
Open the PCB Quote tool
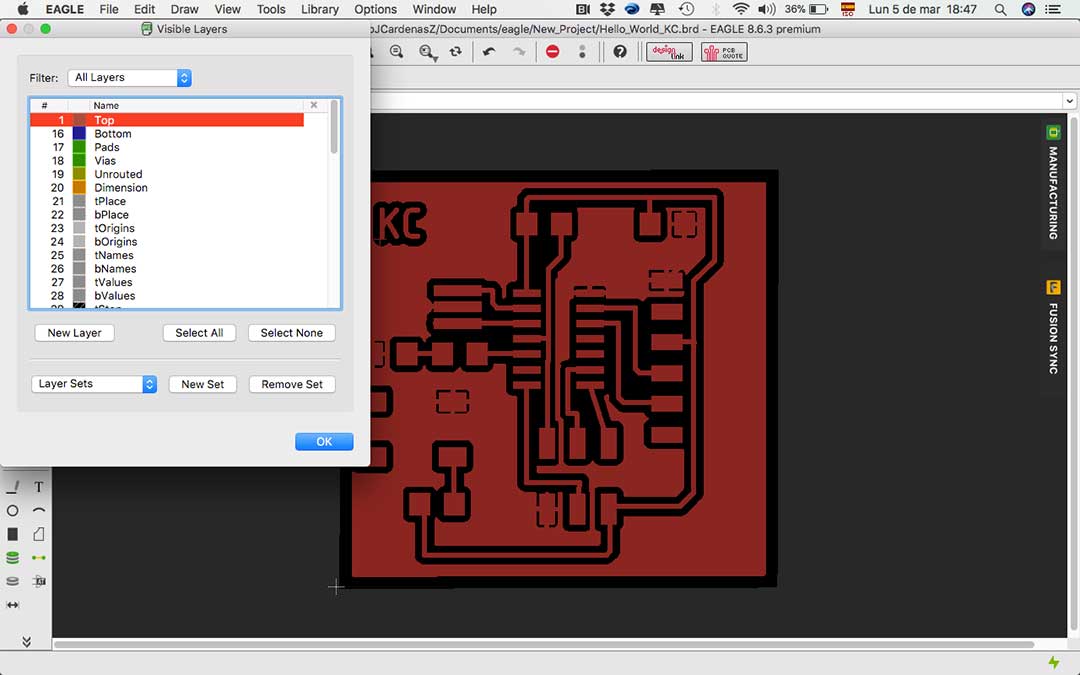723,52
